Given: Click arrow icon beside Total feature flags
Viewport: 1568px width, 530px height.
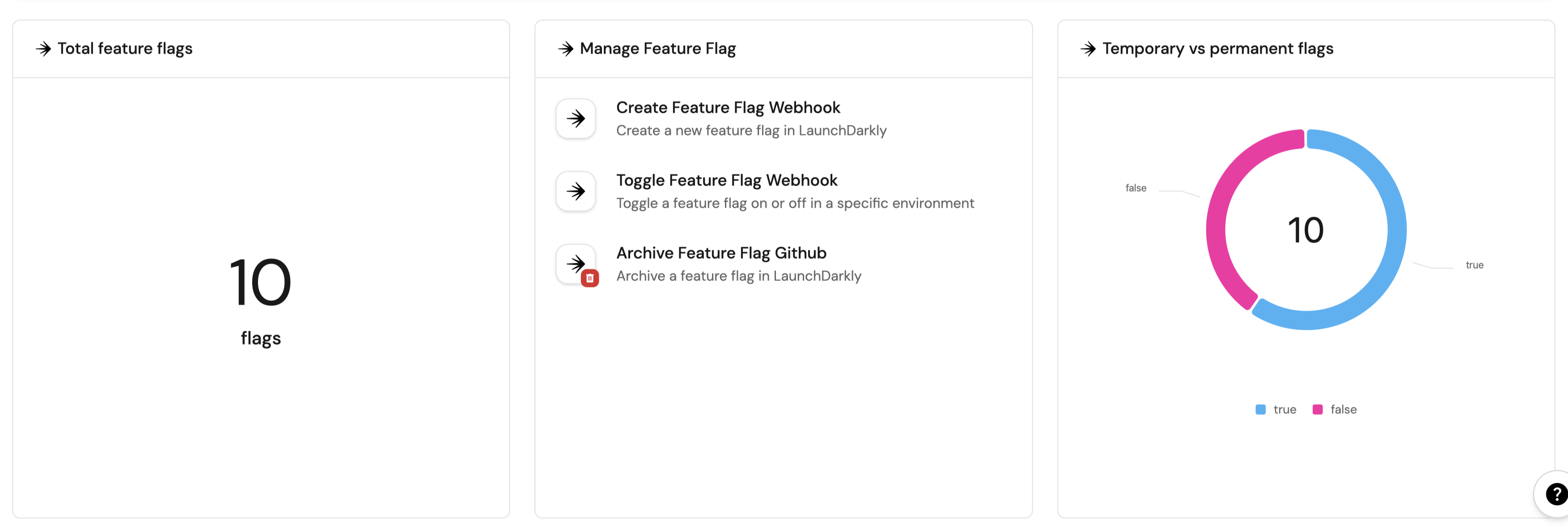Looking at the screenshot, I should point(43,49).
